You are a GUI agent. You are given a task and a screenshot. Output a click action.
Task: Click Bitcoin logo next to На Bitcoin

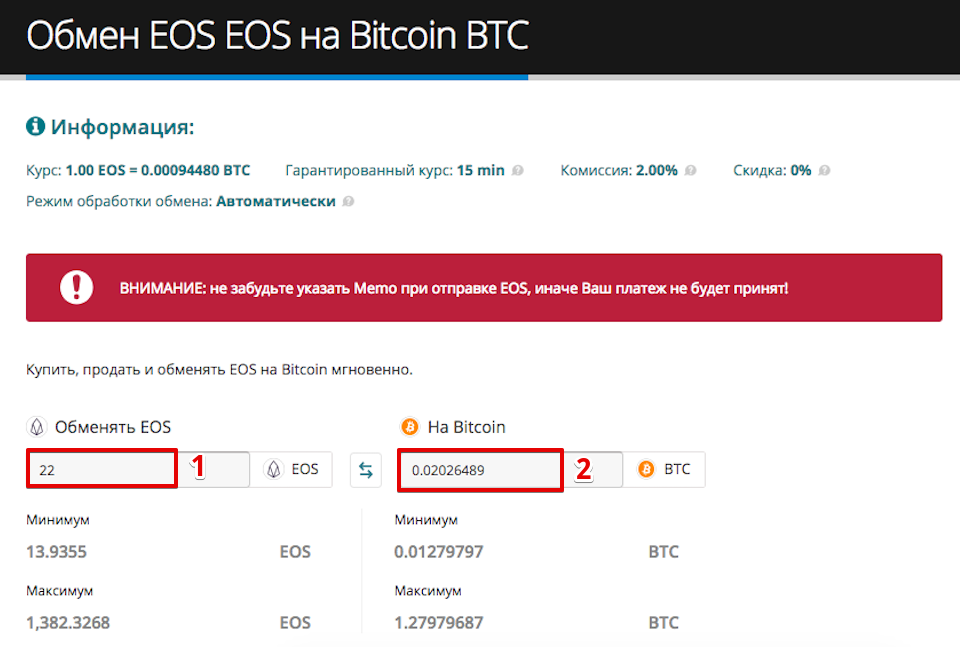[409, 427]
